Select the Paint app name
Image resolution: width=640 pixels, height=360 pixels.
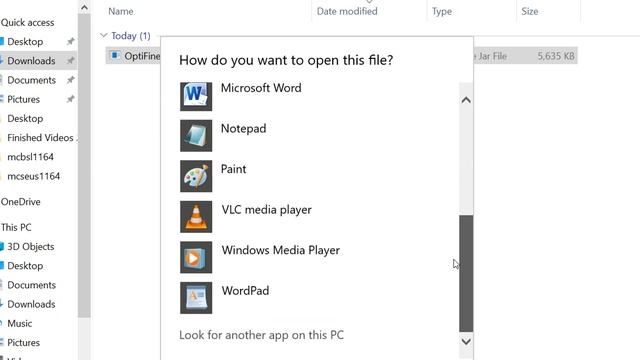(233, 169)
